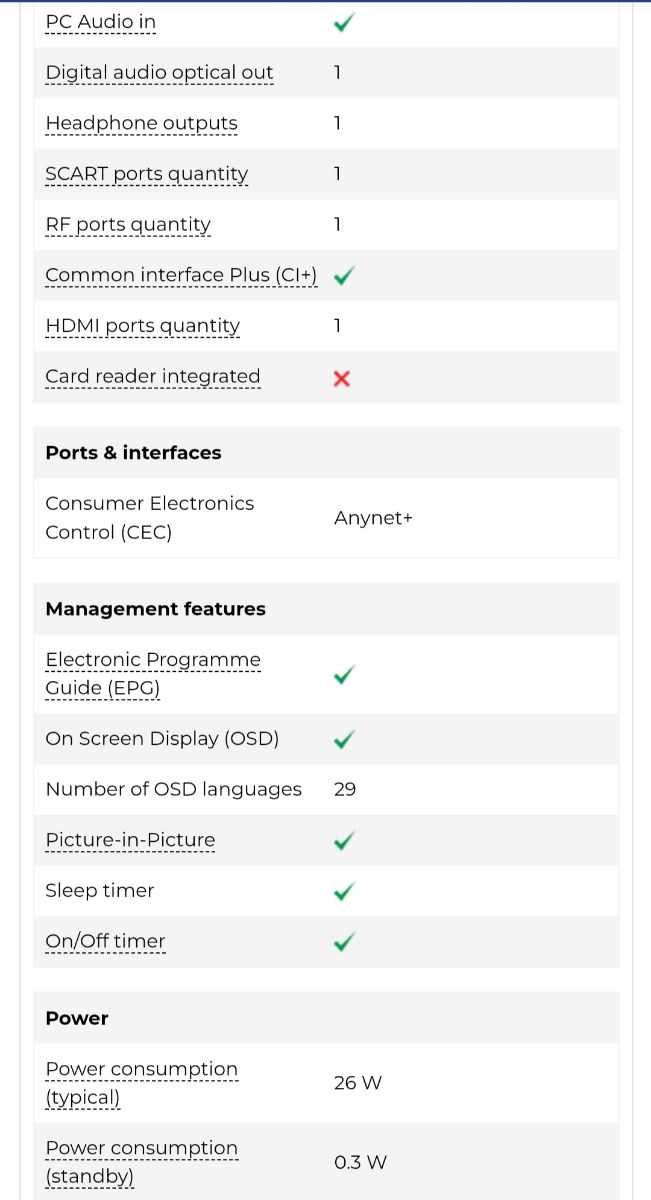Click the Picture-in-Picture green checkmark
This screenshot has height=1200, width=651.
coord(343,841)
